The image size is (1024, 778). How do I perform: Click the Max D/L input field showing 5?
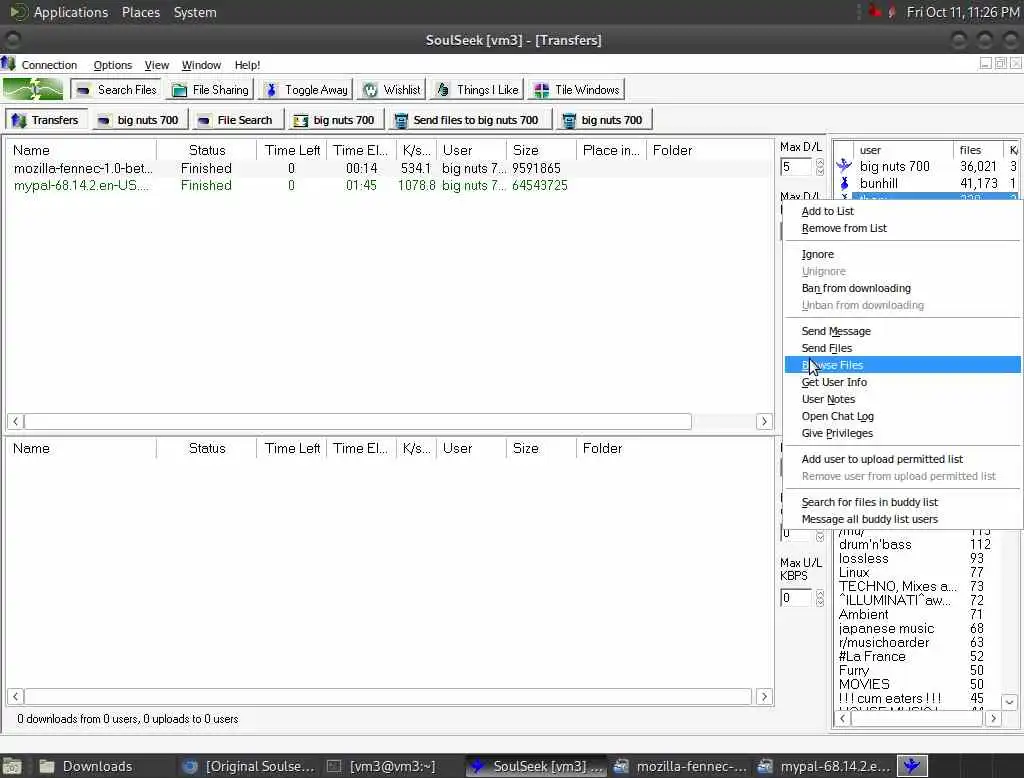coord(796,167)
